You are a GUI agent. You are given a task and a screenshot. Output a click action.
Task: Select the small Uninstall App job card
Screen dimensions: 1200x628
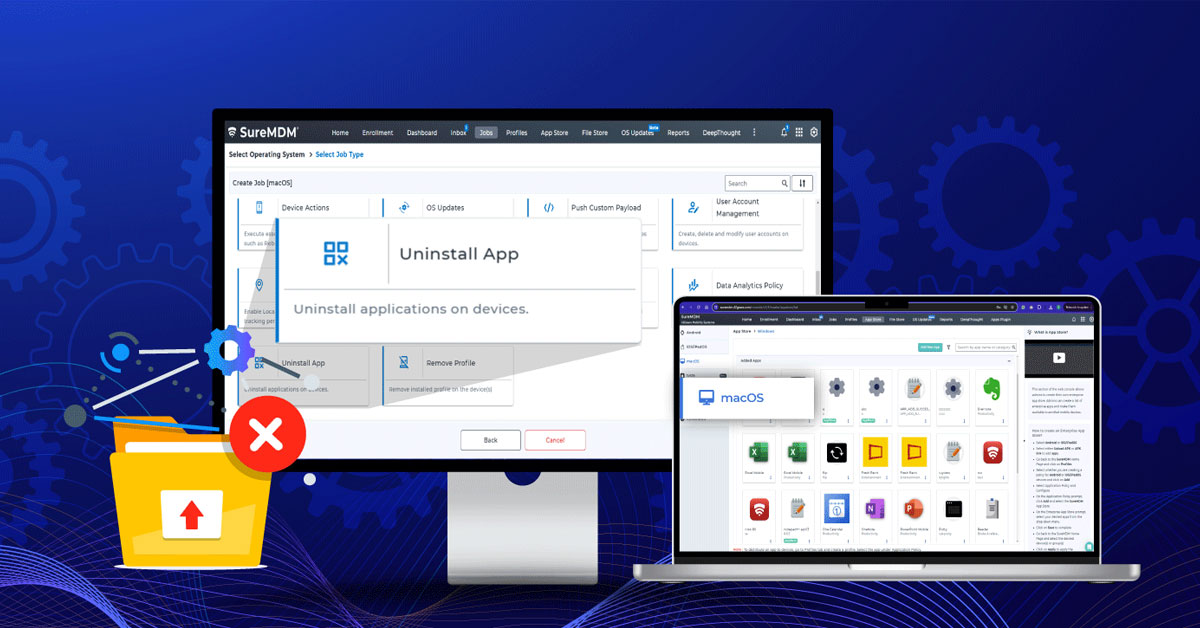coord(304,376)
